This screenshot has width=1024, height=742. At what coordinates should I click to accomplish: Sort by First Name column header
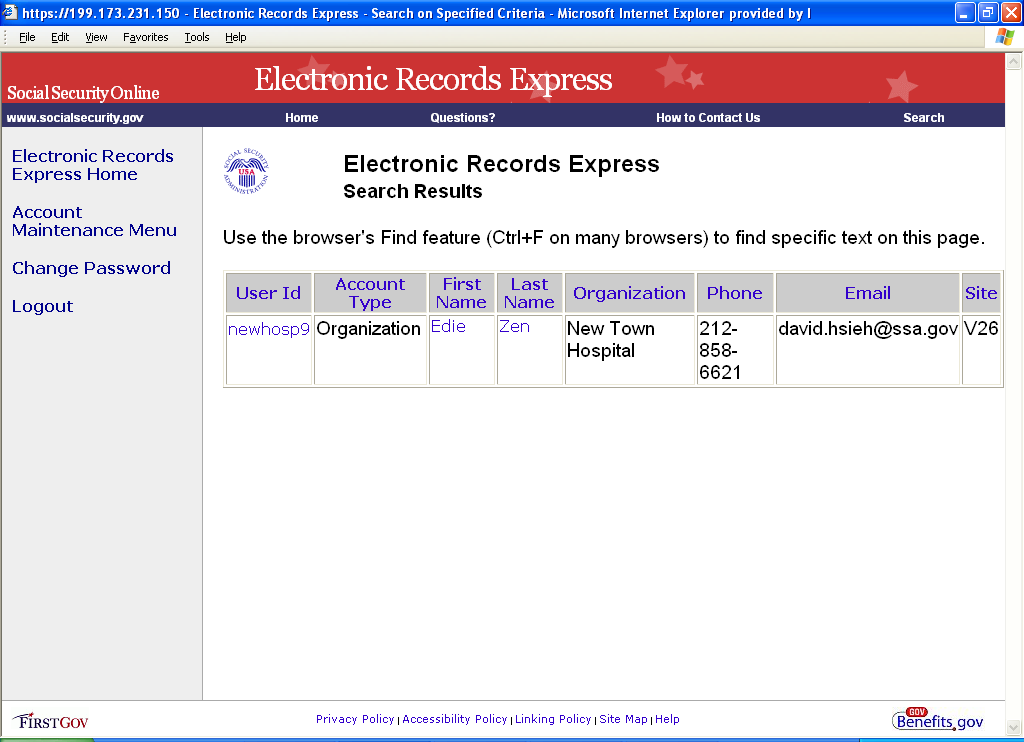click(461, 293)
